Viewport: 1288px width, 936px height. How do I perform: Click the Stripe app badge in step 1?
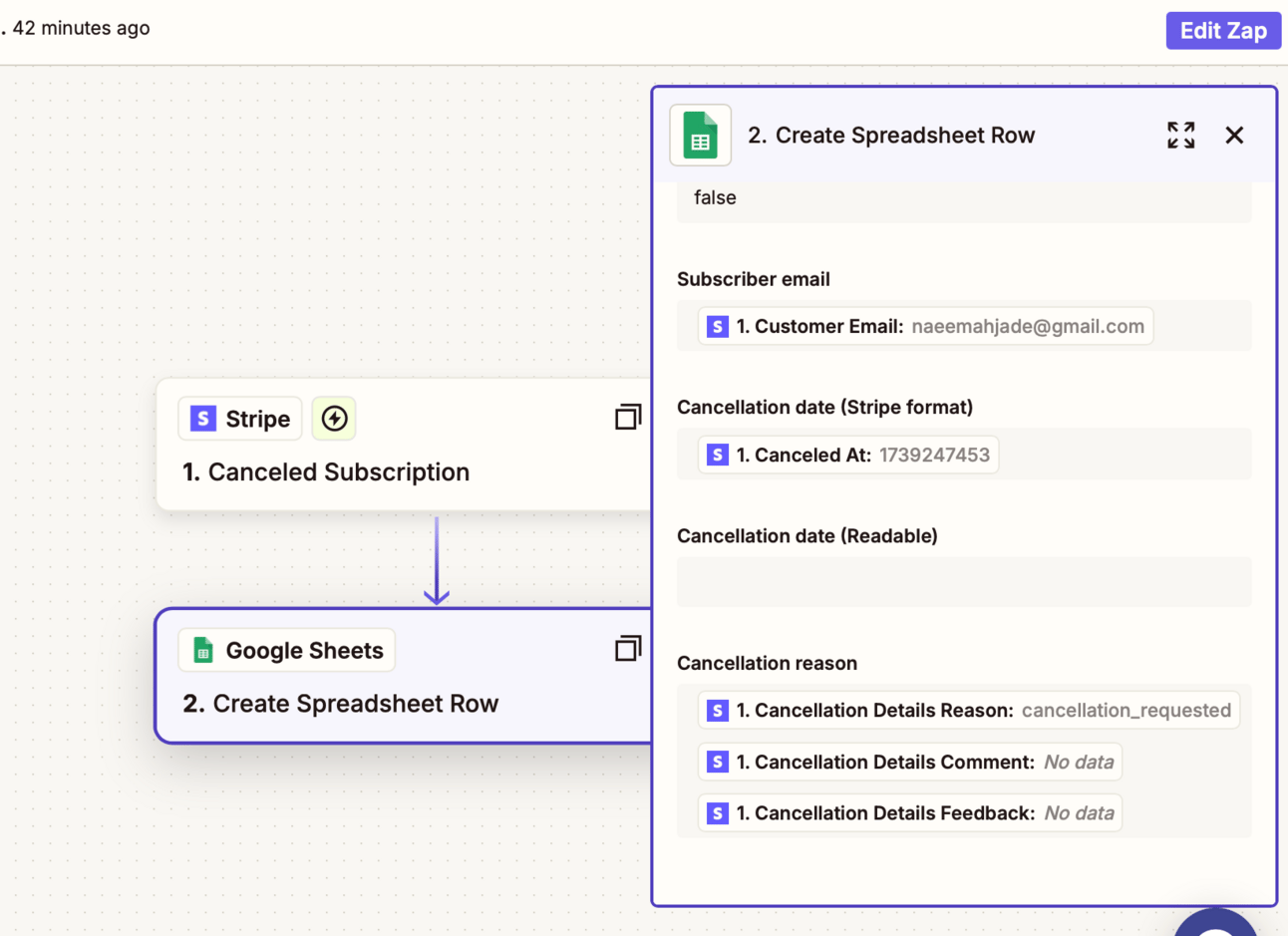click(x=240, y=419)
